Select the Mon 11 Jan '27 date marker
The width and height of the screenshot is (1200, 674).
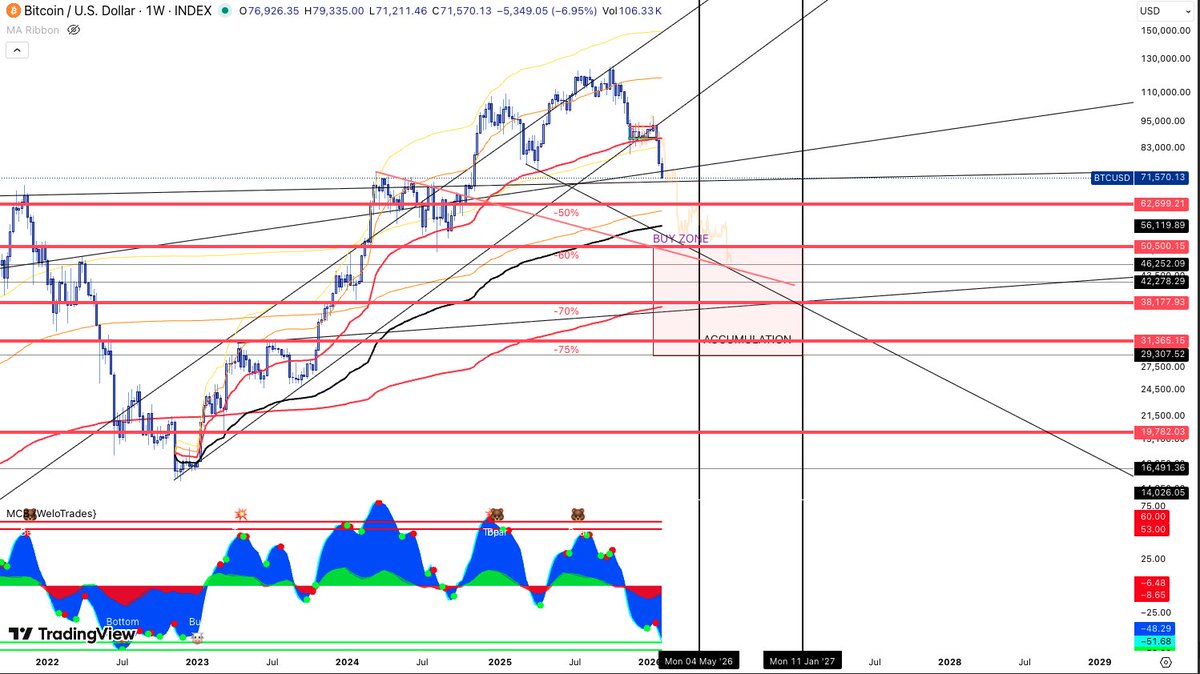pyautogui.click(x=803, y=662)
